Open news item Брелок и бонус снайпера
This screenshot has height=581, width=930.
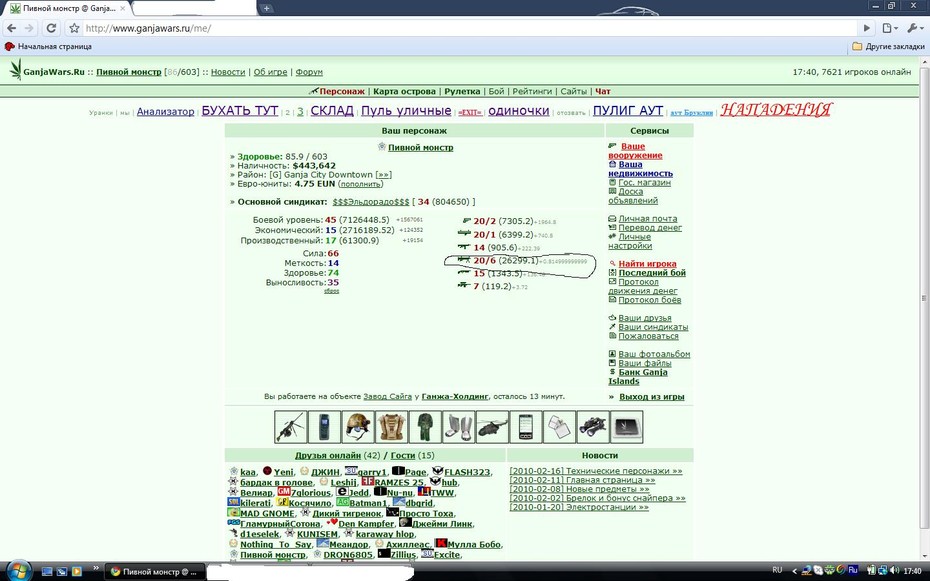pyautogui.click(x=597, y=498)
